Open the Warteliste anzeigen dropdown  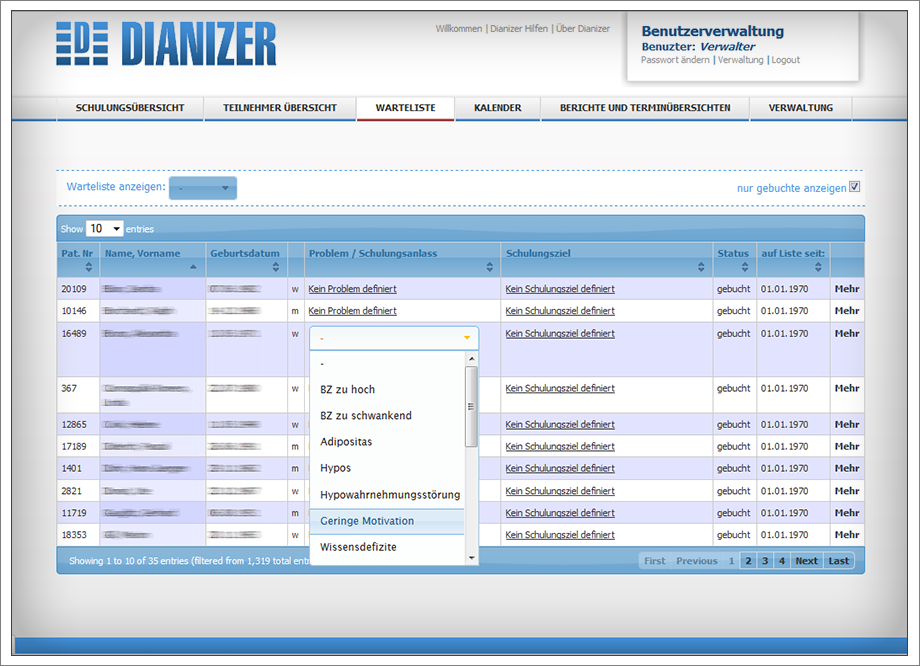pos(203,188)
